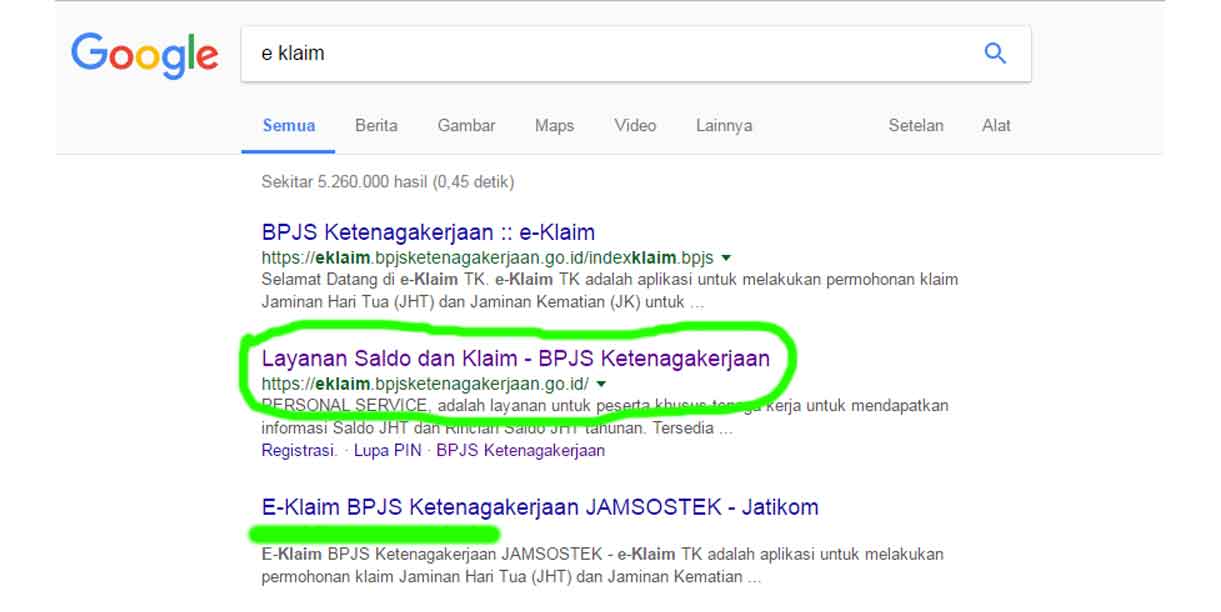Open 'E-Klaim BPJS Ketenagakerjaan JAMSOSTEK - Jatikom' result
Image resolution: width=1221 pixels, height=612 pixels.
click(x=540, y=507)
